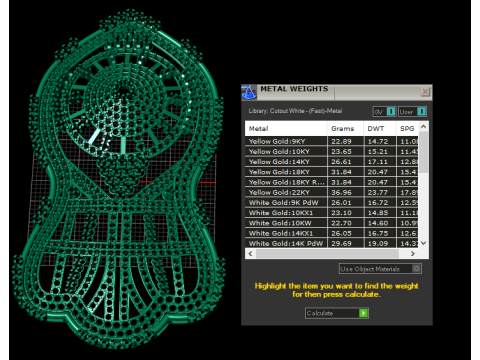Sort by the Grams column header

click(345, 129)
